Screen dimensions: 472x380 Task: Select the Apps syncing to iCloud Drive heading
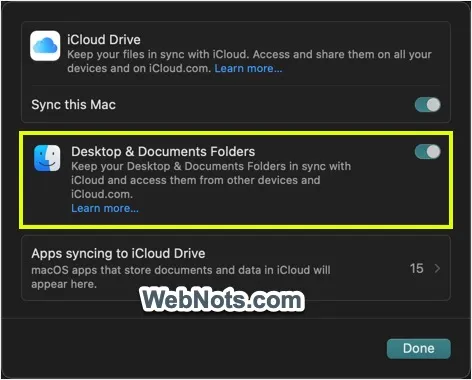(x=118, y=254)
